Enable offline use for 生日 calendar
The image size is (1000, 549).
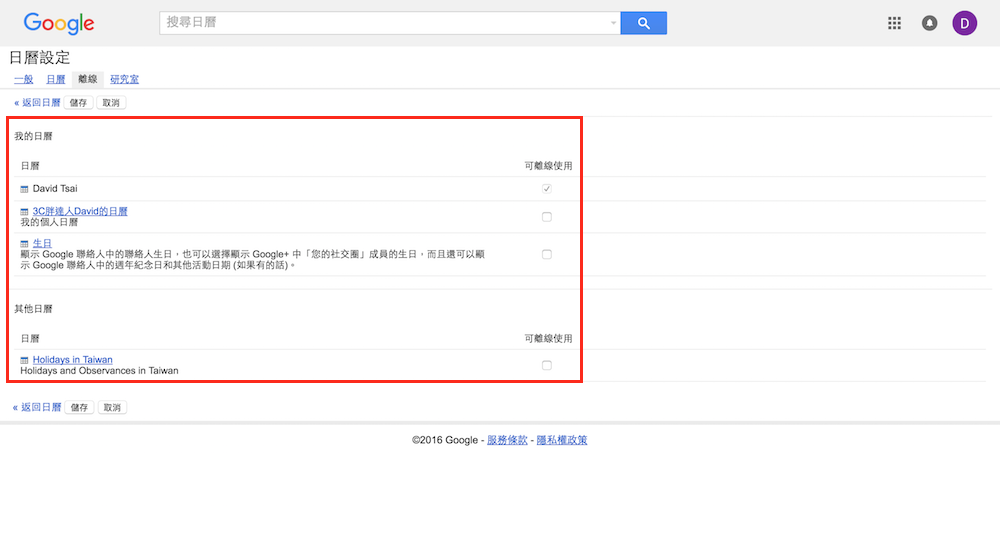click(547, 254)
